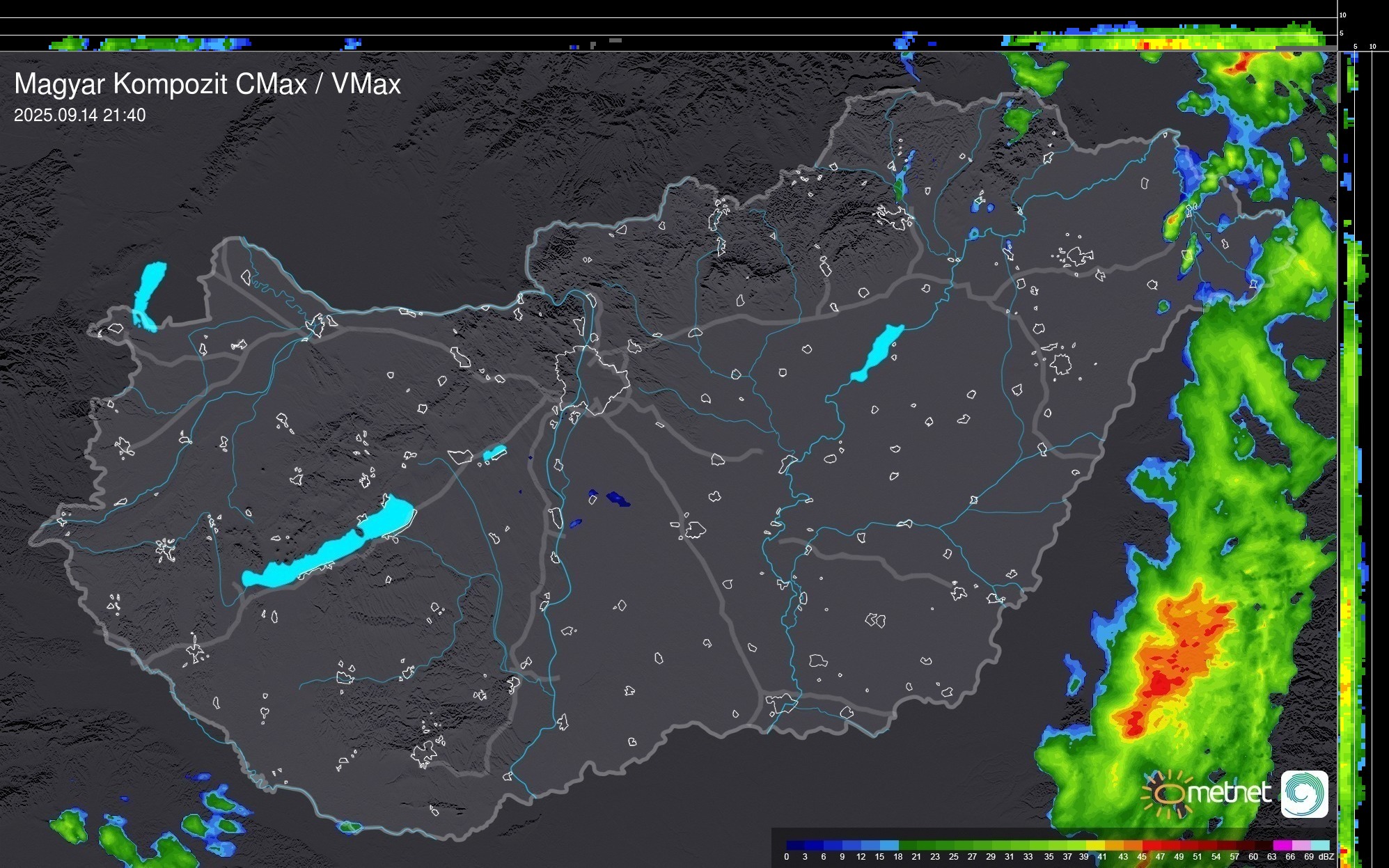Click the pale cyan 69 dBZ swatch

tap(1319, 846)
